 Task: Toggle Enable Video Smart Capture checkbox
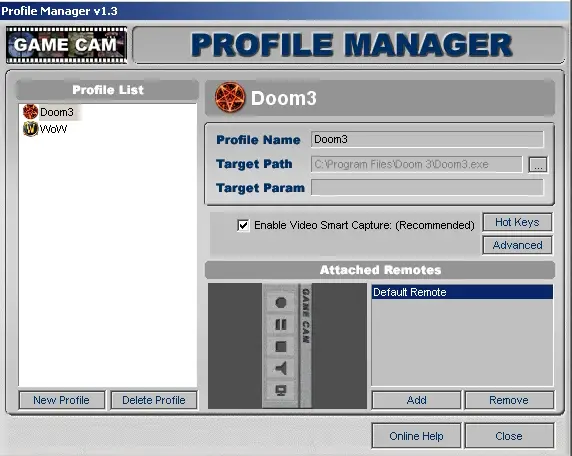[243, 225]
